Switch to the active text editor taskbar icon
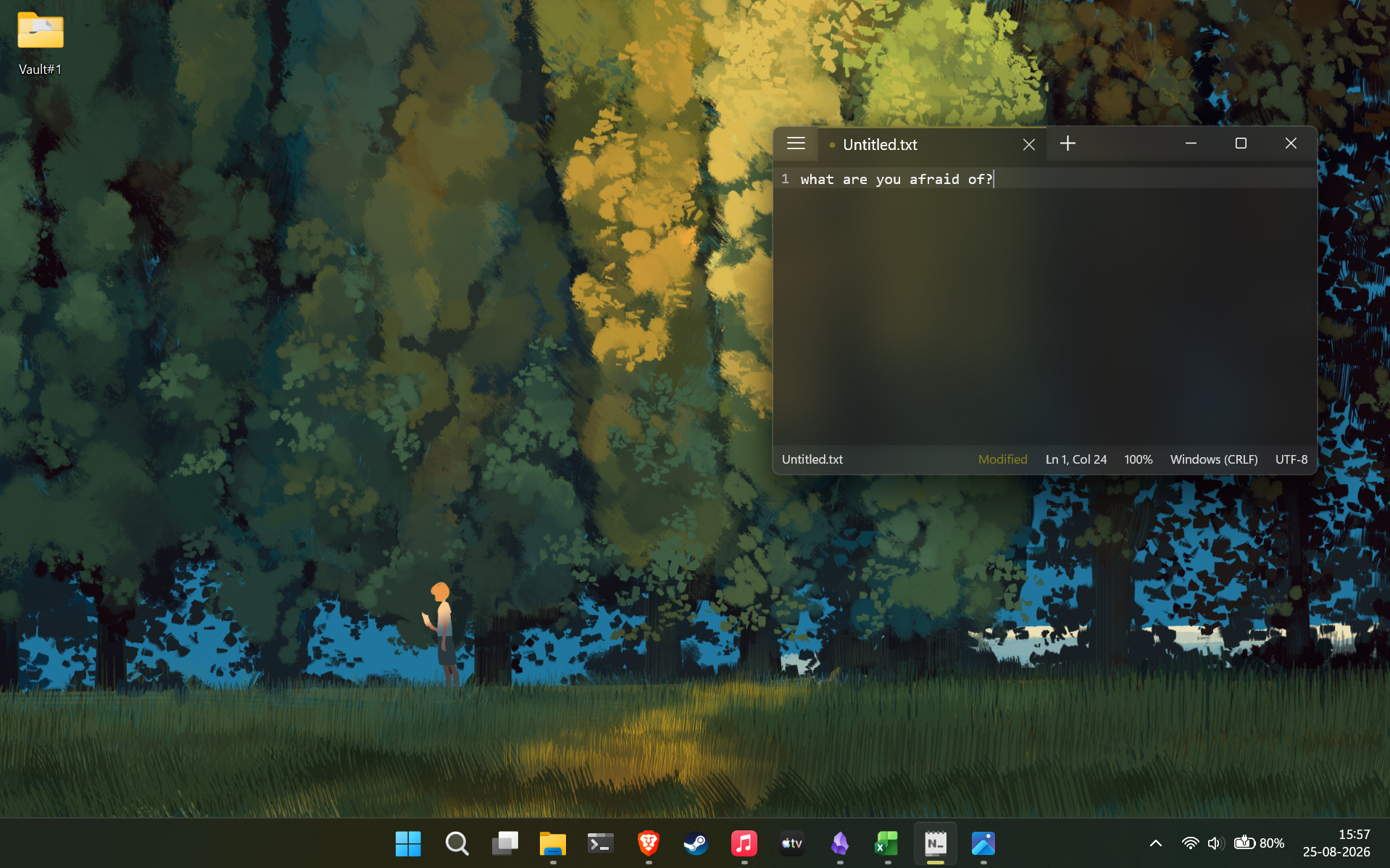This screenshot has width=1390, height=868. click(x=935, y=843)
